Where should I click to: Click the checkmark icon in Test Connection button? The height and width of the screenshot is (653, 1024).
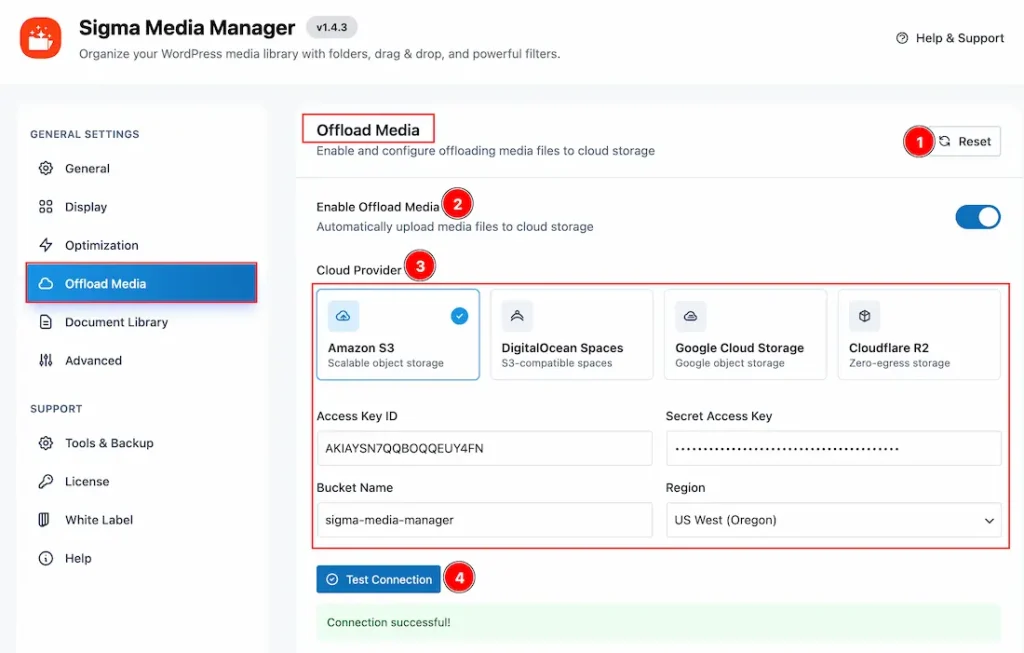click(x=332, y=579)
